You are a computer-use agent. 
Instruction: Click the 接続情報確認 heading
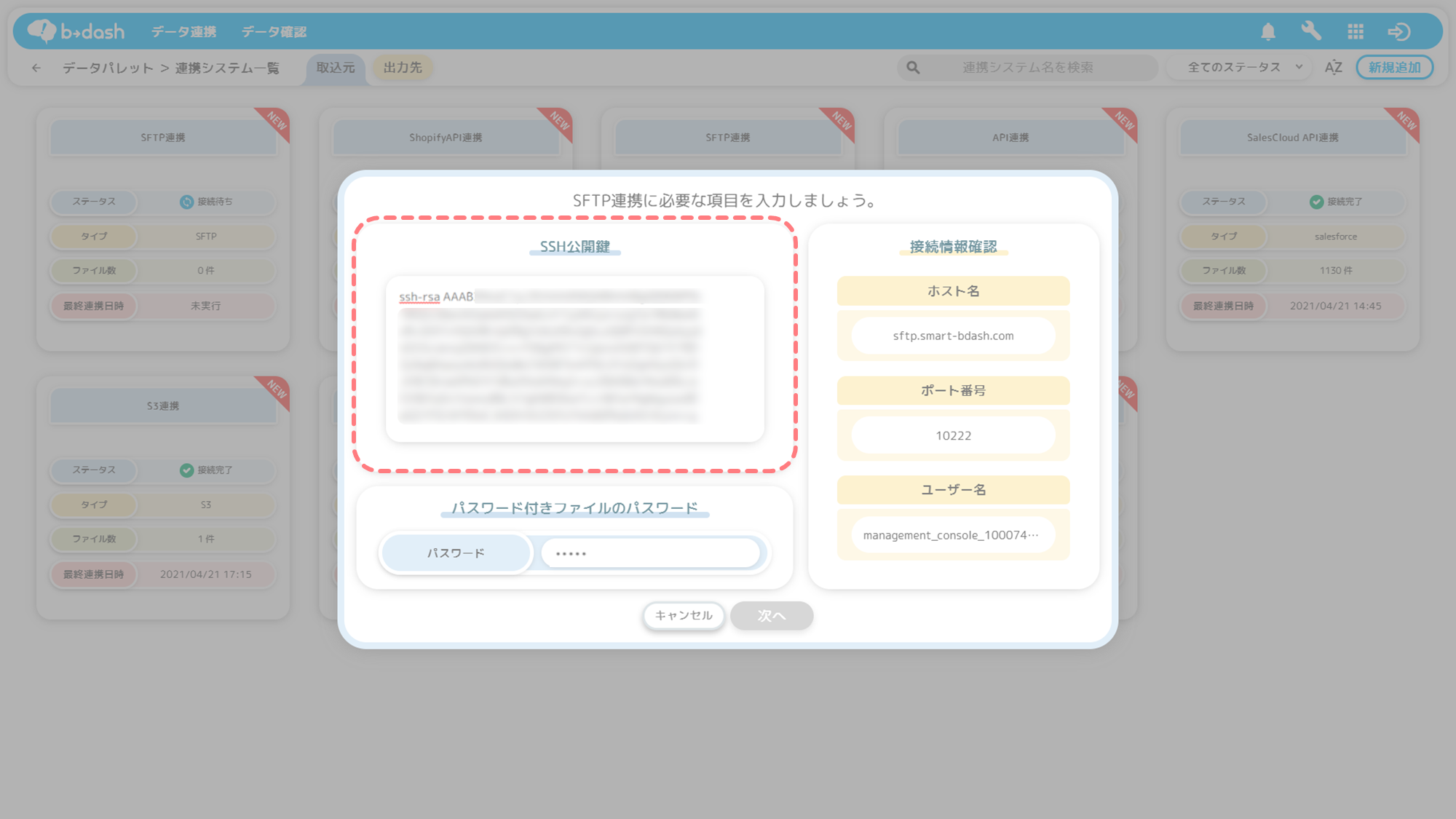tap(954, 247)
